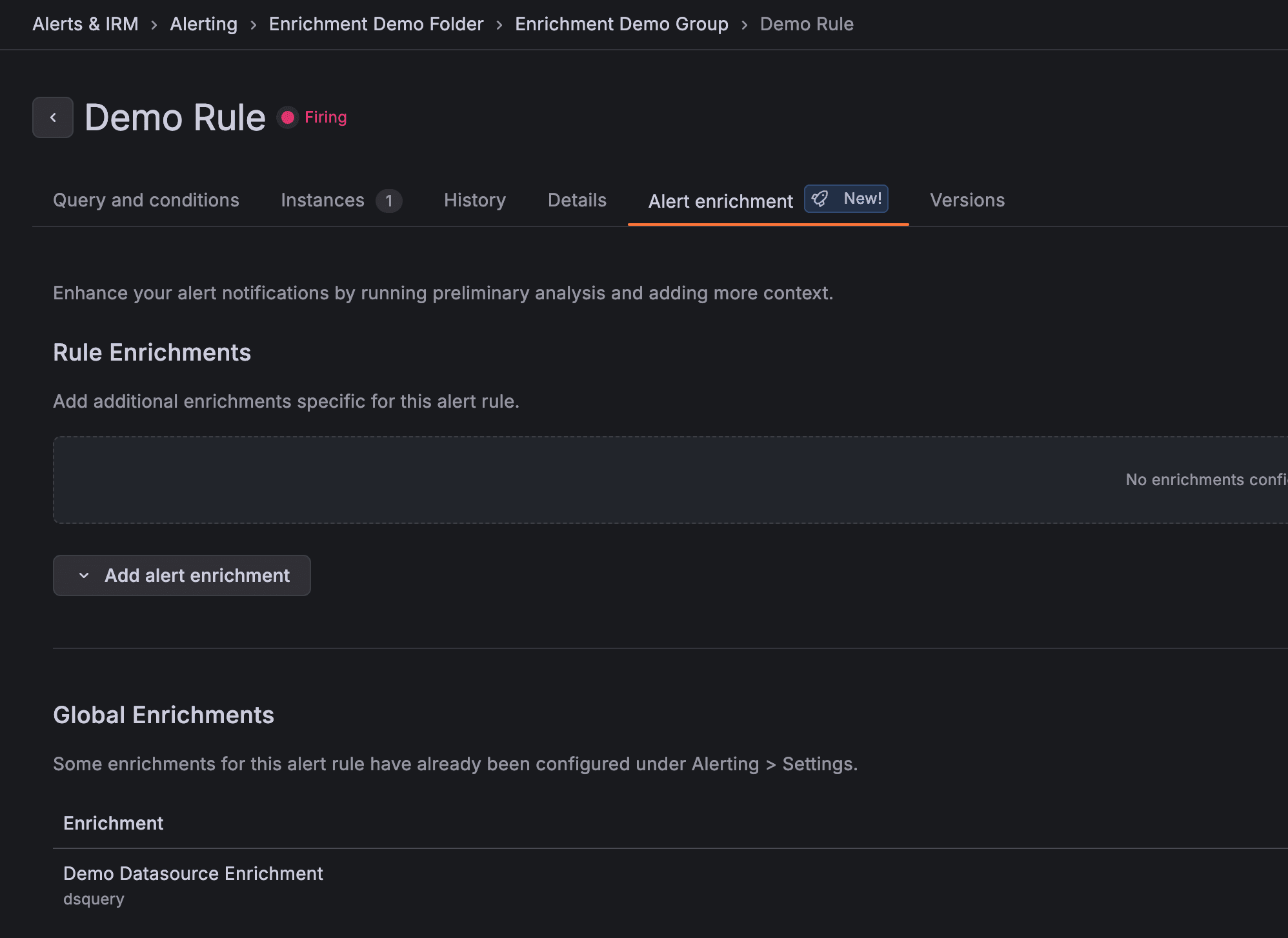Open the Details tab

coord(576,200)
